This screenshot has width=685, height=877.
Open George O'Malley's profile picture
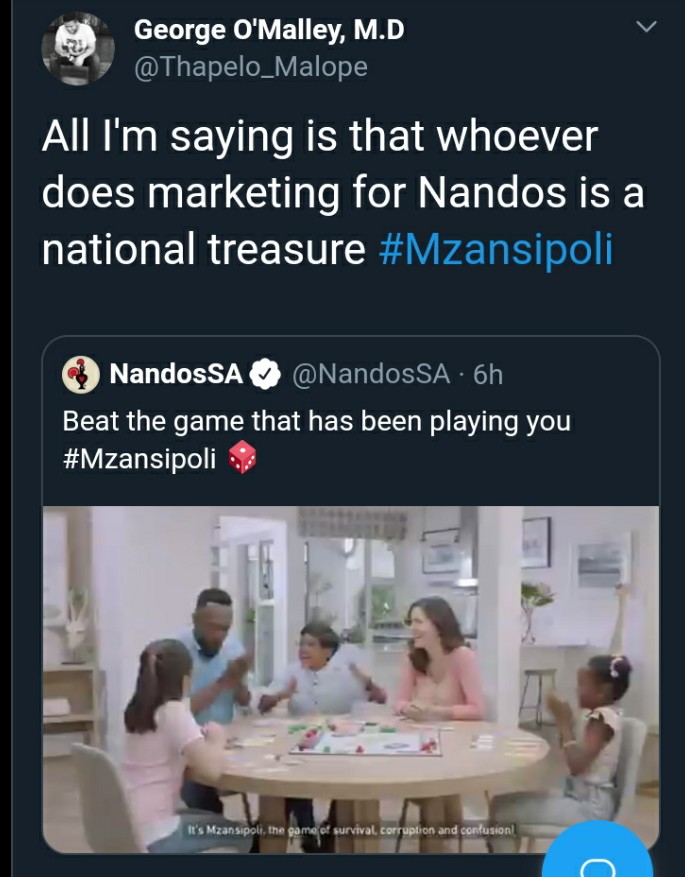(78, 49)
